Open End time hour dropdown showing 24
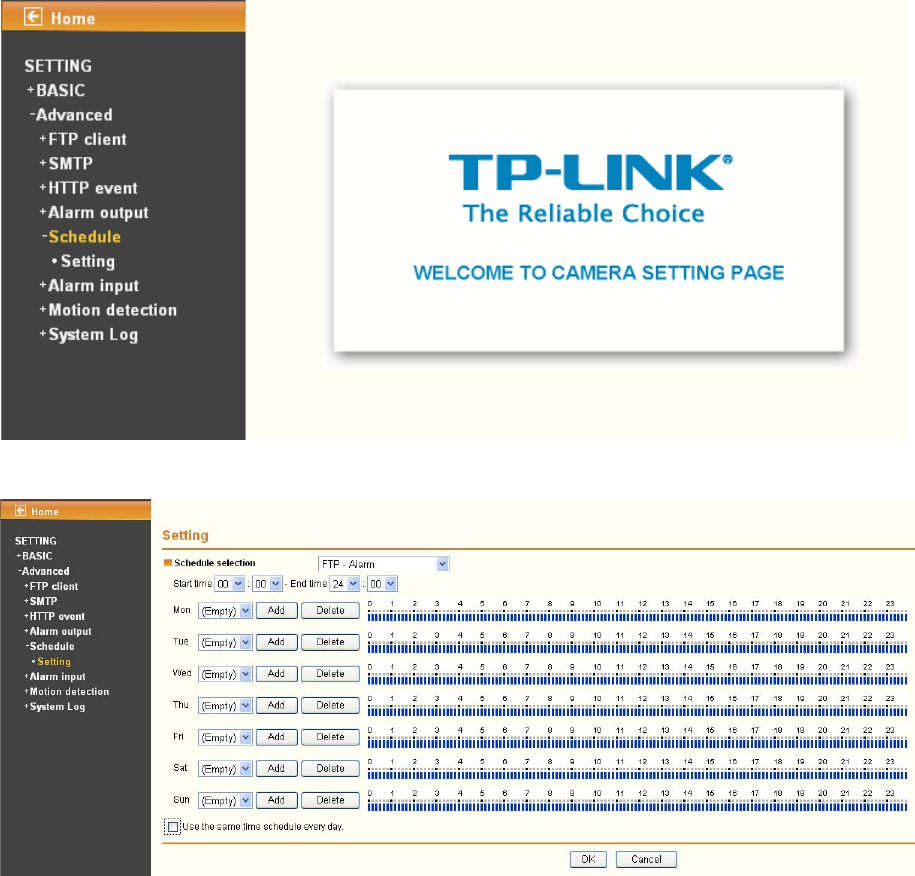The width and height of the screenshot is (915, 876). click(x=344, y=584)
